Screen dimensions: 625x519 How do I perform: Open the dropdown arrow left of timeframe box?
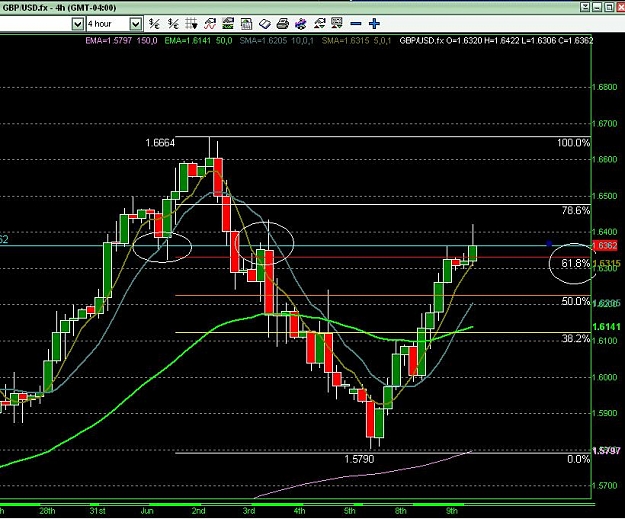(78, 24)
